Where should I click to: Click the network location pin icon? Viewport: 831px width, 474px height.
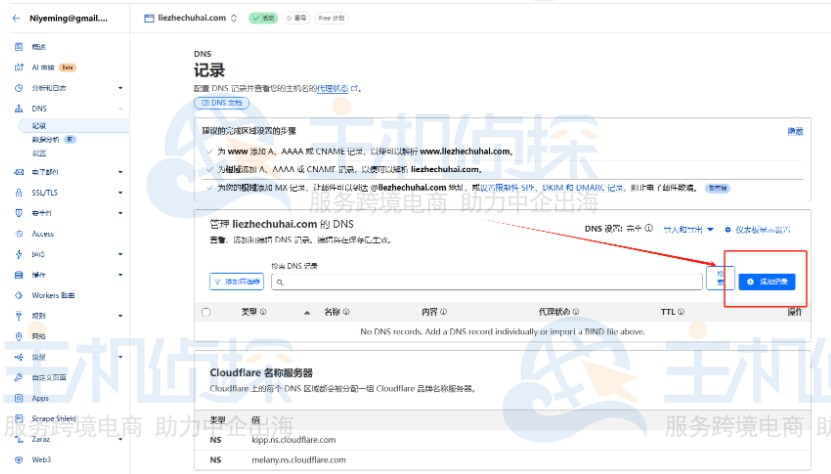pos(19,336)
